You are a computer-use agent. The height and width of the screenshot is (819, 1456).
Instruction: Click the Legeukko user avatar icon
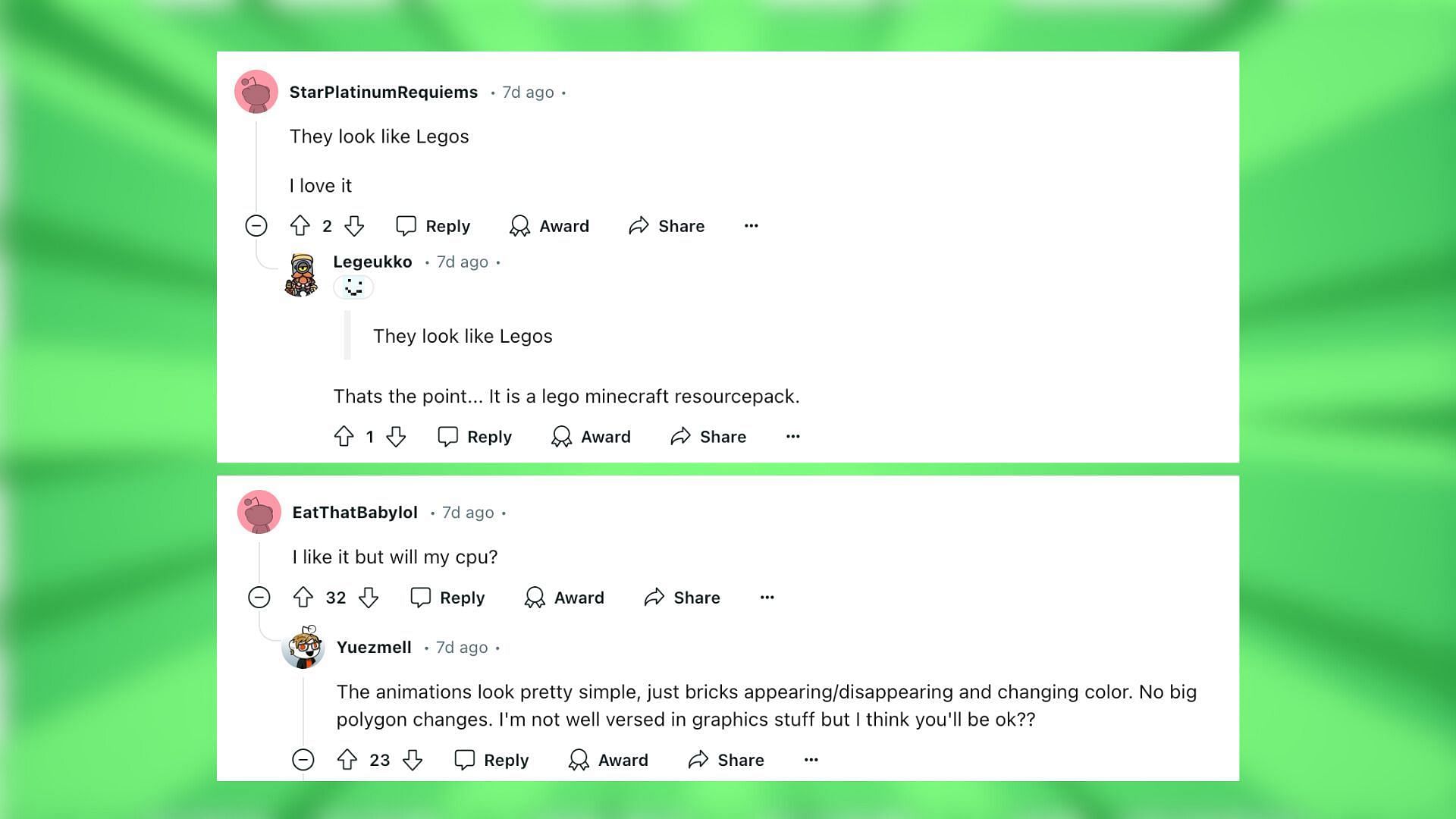pyautogui.click(x=302, y=275)
